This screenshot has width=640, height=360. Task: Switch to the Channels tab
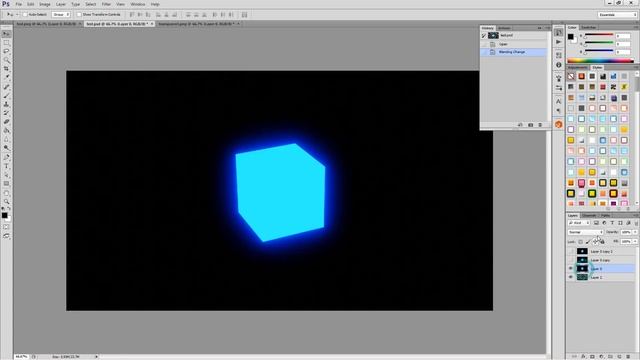tap(589, 216)
